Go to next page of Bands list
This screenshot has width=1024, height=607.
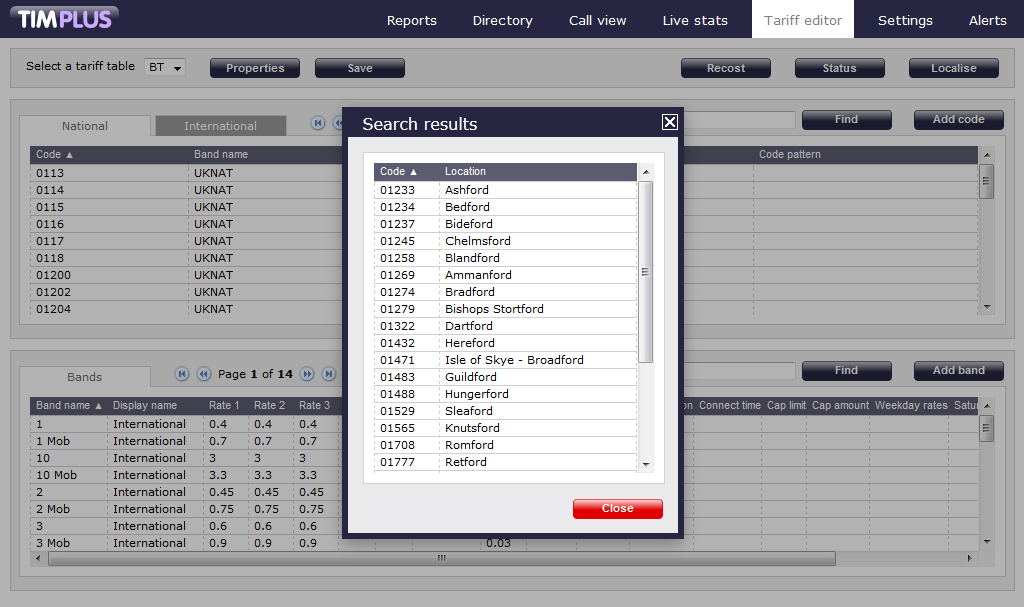(x=308, y=374)
